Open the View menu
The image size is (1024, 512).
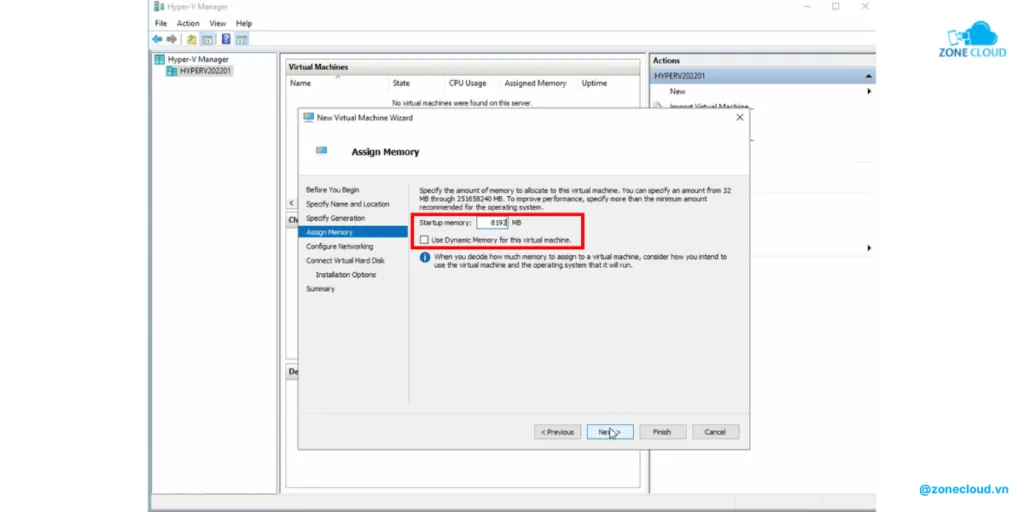[x=217, y=24]
